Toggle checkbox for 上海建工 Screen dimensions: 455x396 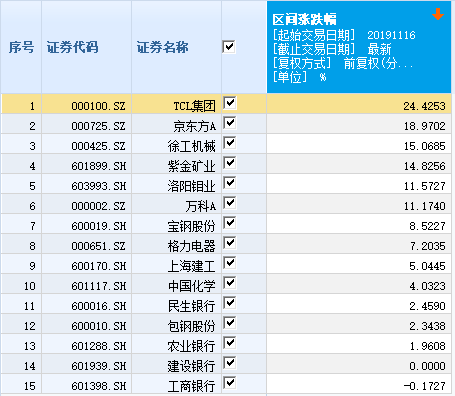point(230,263)
